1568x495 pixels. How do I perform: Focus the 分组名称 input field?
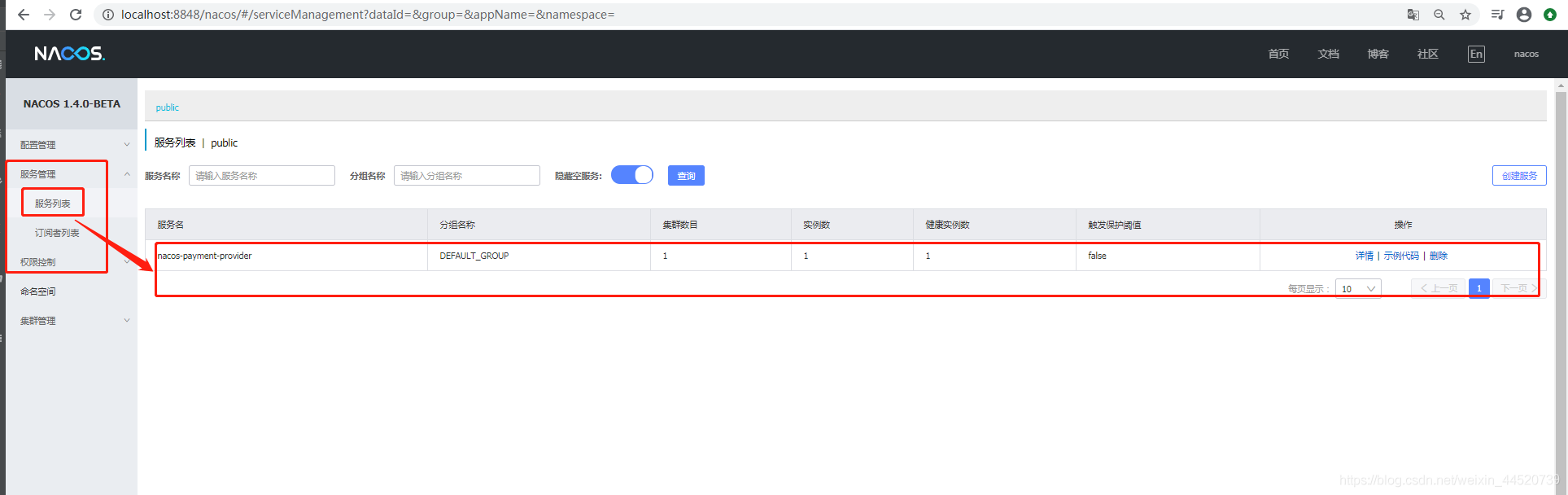pos(467,175)
